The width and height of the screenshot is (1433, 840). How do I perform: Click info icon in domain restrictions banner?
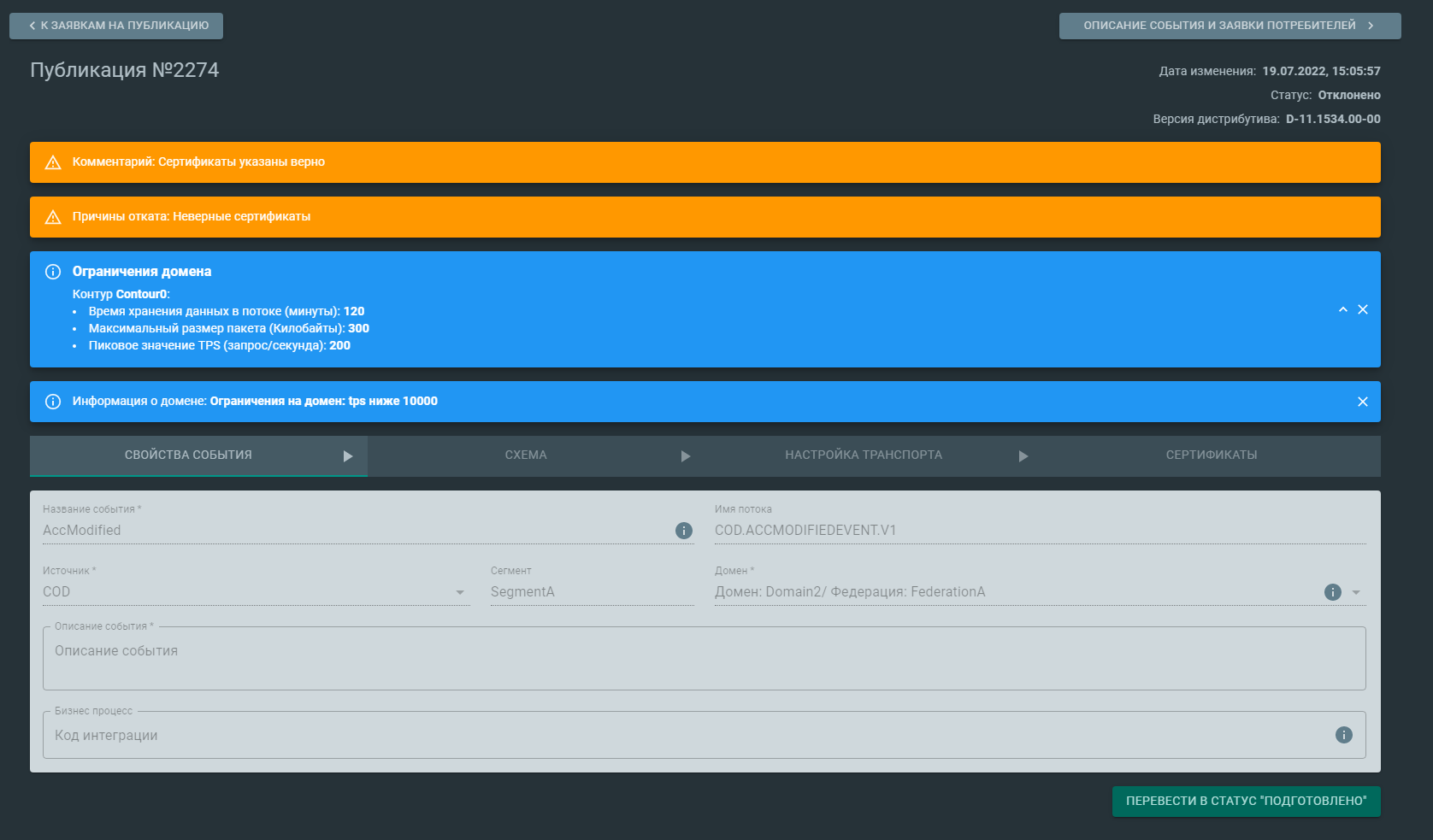53,272
